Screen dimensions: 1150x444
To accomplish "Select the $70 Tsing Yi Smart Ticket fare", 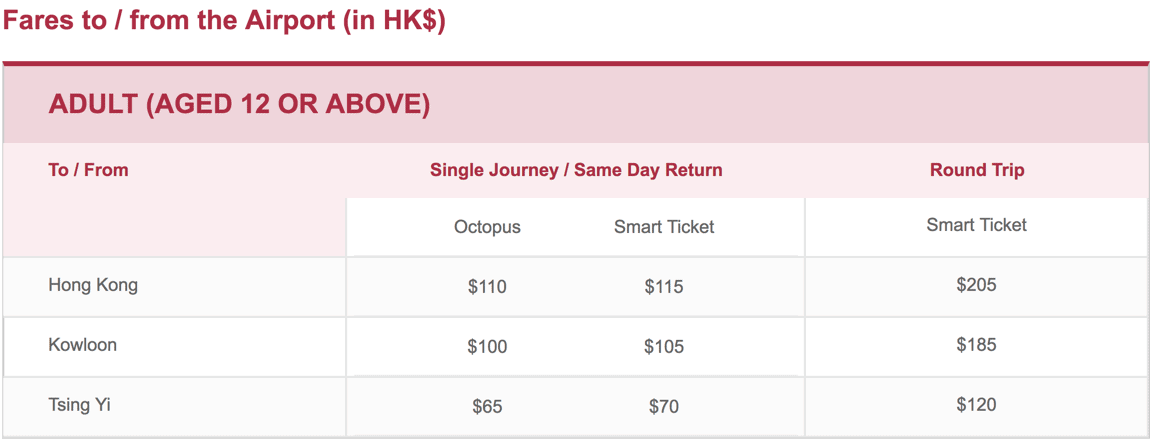I will (x=664, y=407).
